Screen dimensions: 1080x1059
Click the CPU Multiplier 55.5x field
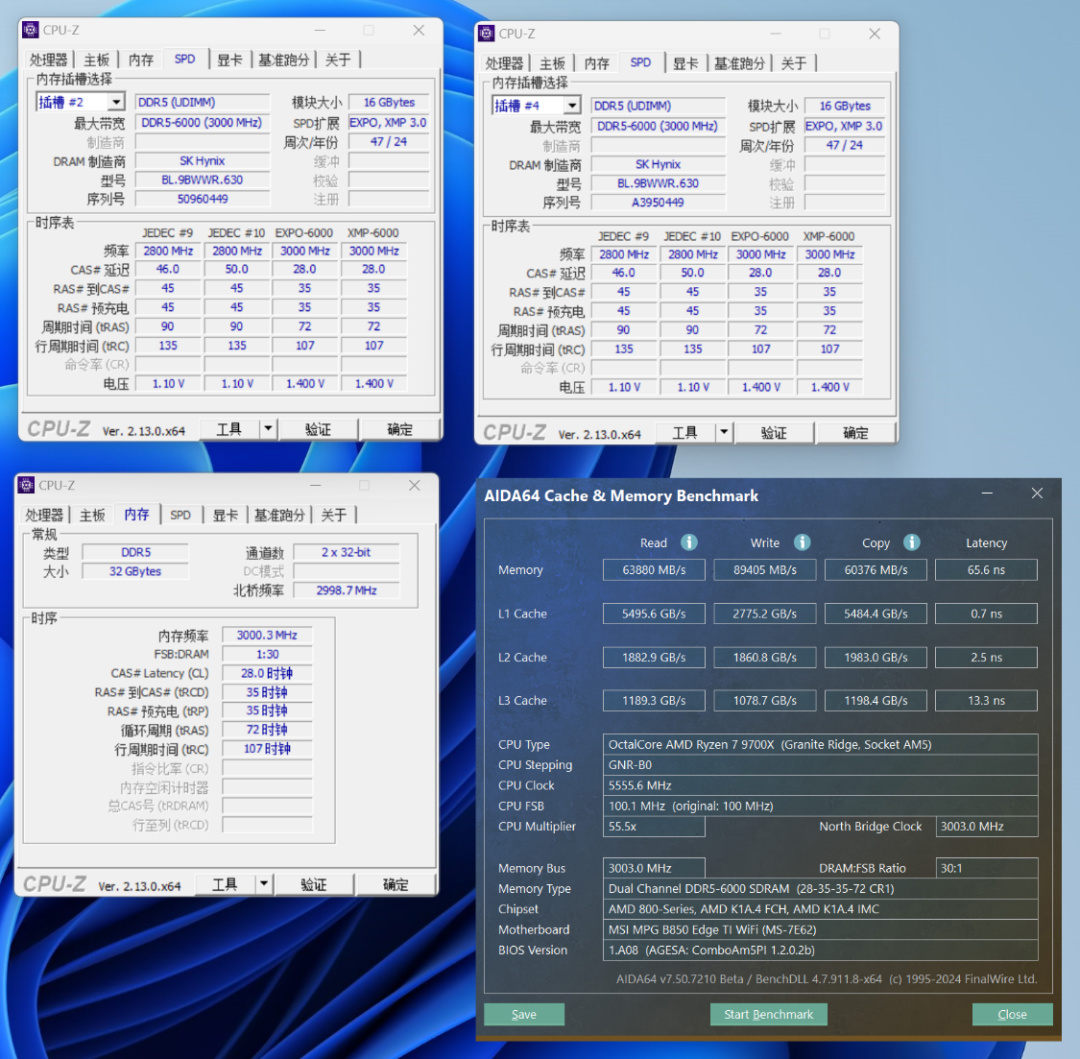[654, 826]
